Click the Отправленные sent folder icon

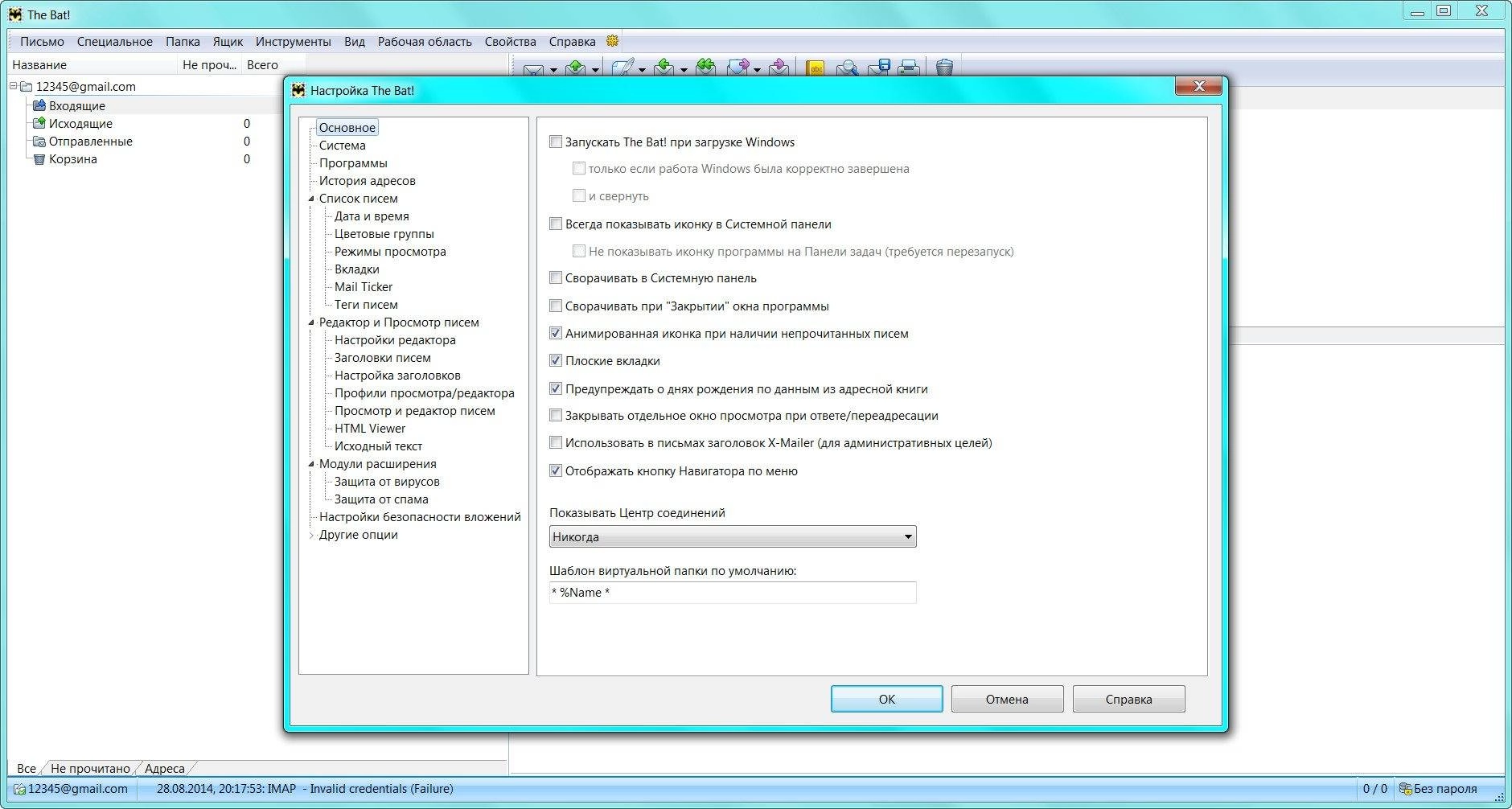tap(39, 141)
